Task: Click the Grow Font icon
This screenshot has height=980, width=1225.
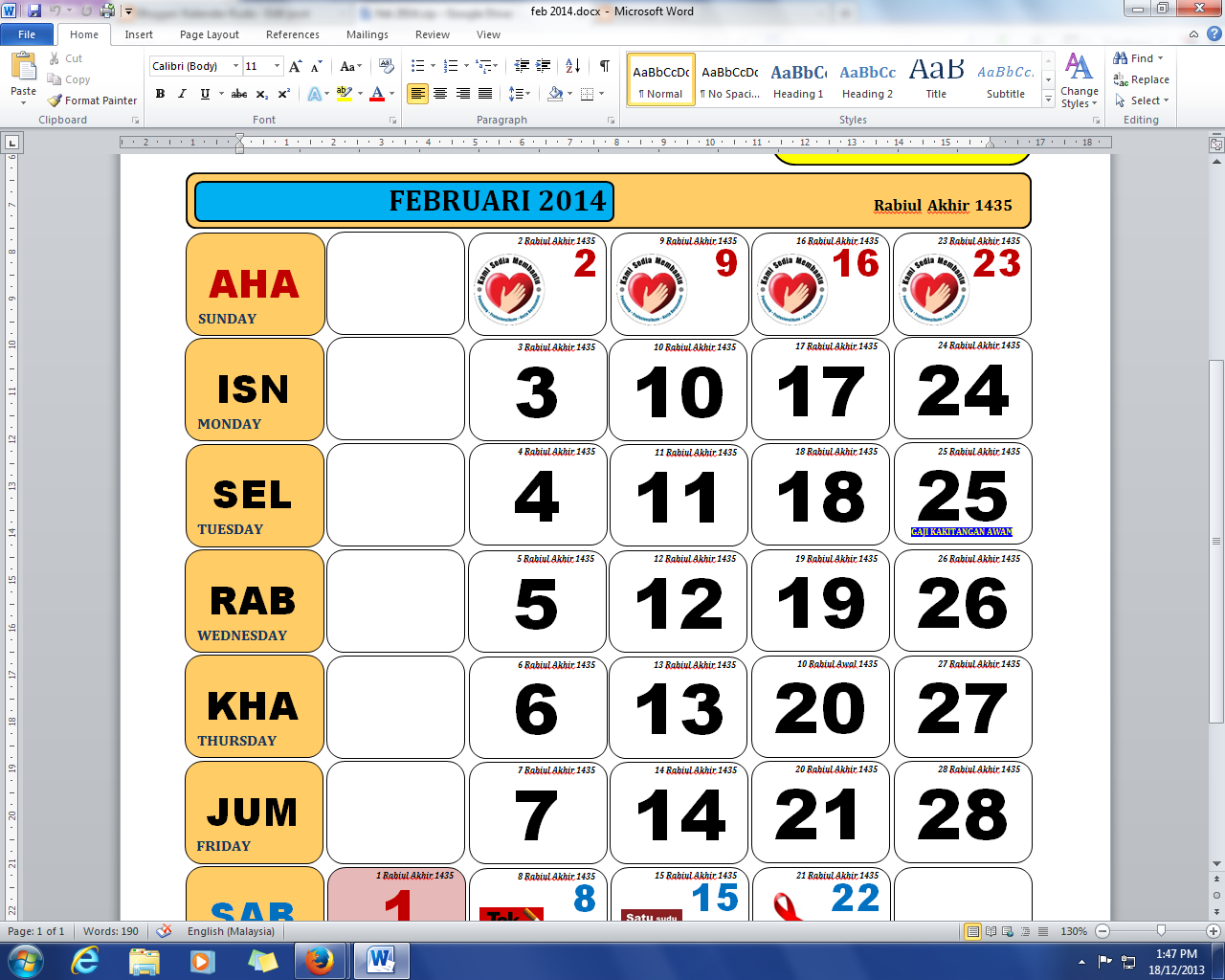Action: coord(295,66)
